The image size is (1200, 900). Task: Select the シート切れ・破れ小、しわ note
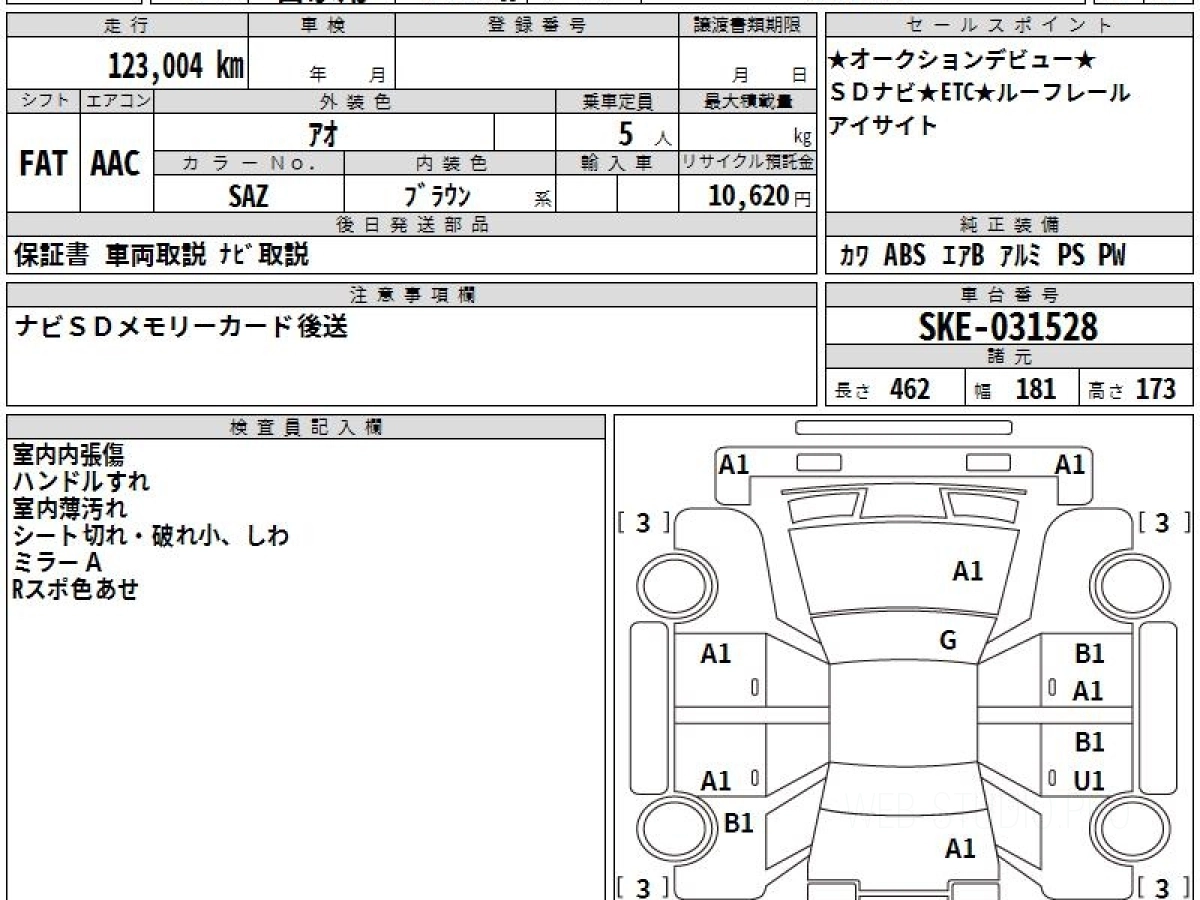point(151,536)
